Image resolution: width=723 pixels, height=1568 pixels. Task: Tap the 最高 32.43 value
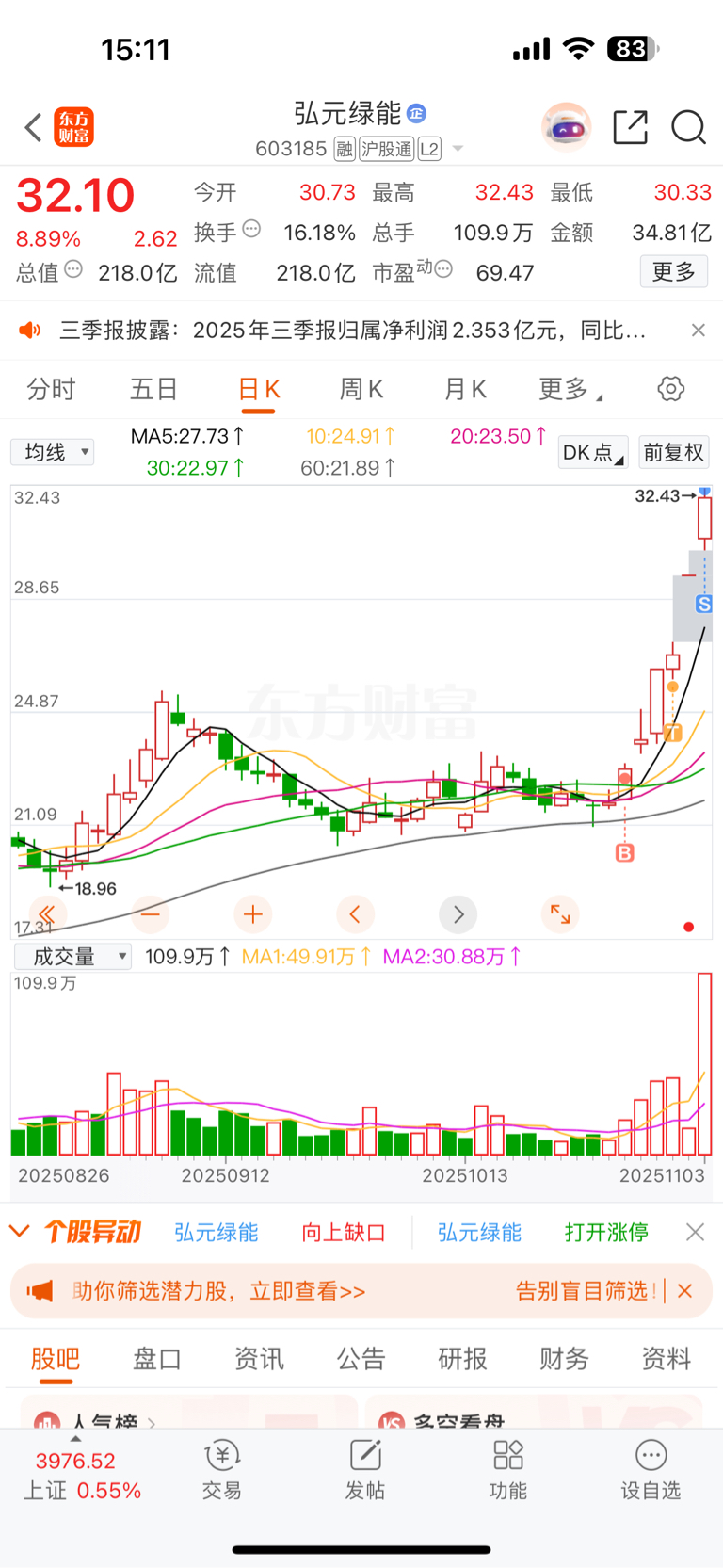pos(504,192)
